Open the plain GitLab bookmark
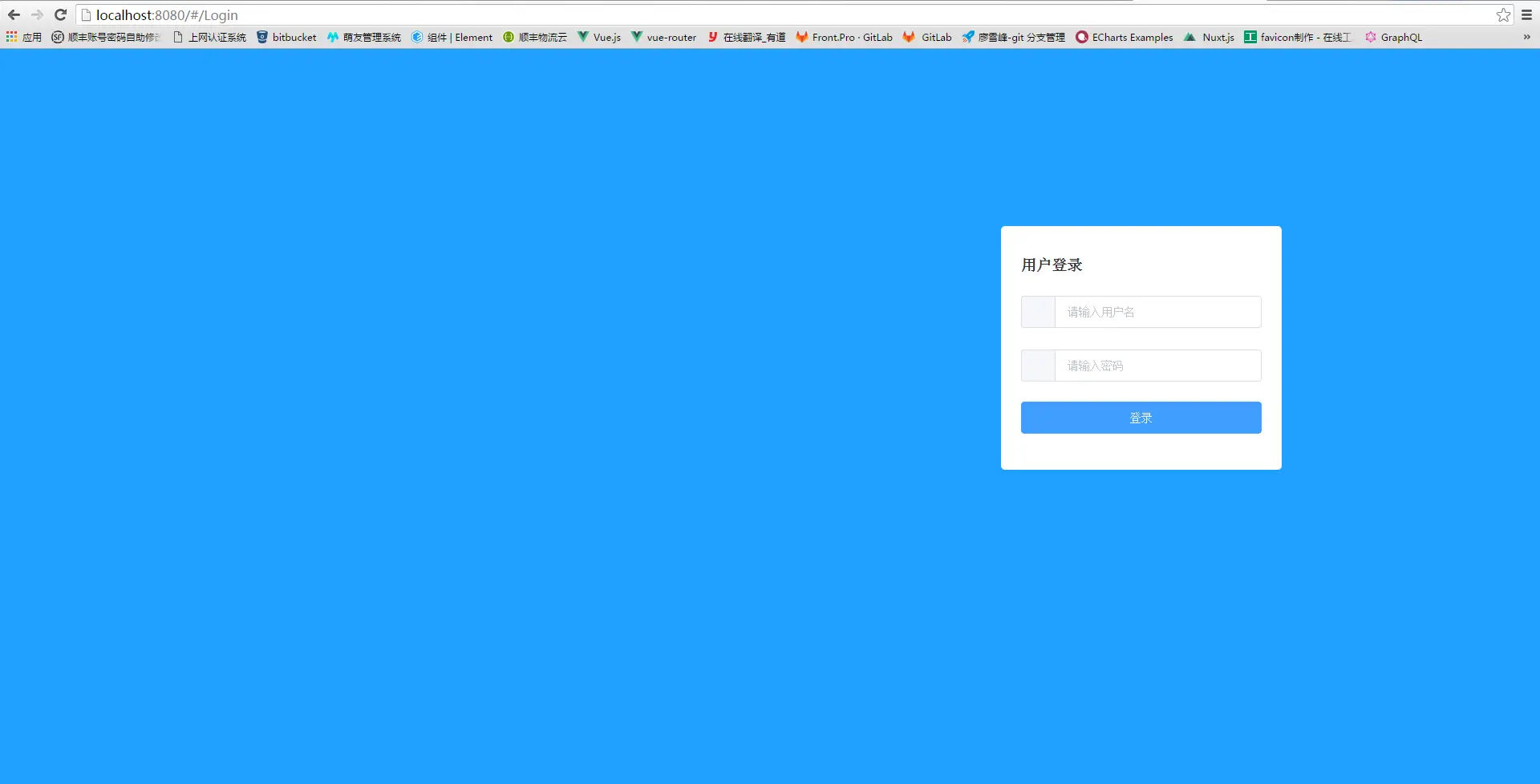Screen dimensions: 1540x784 927,37
